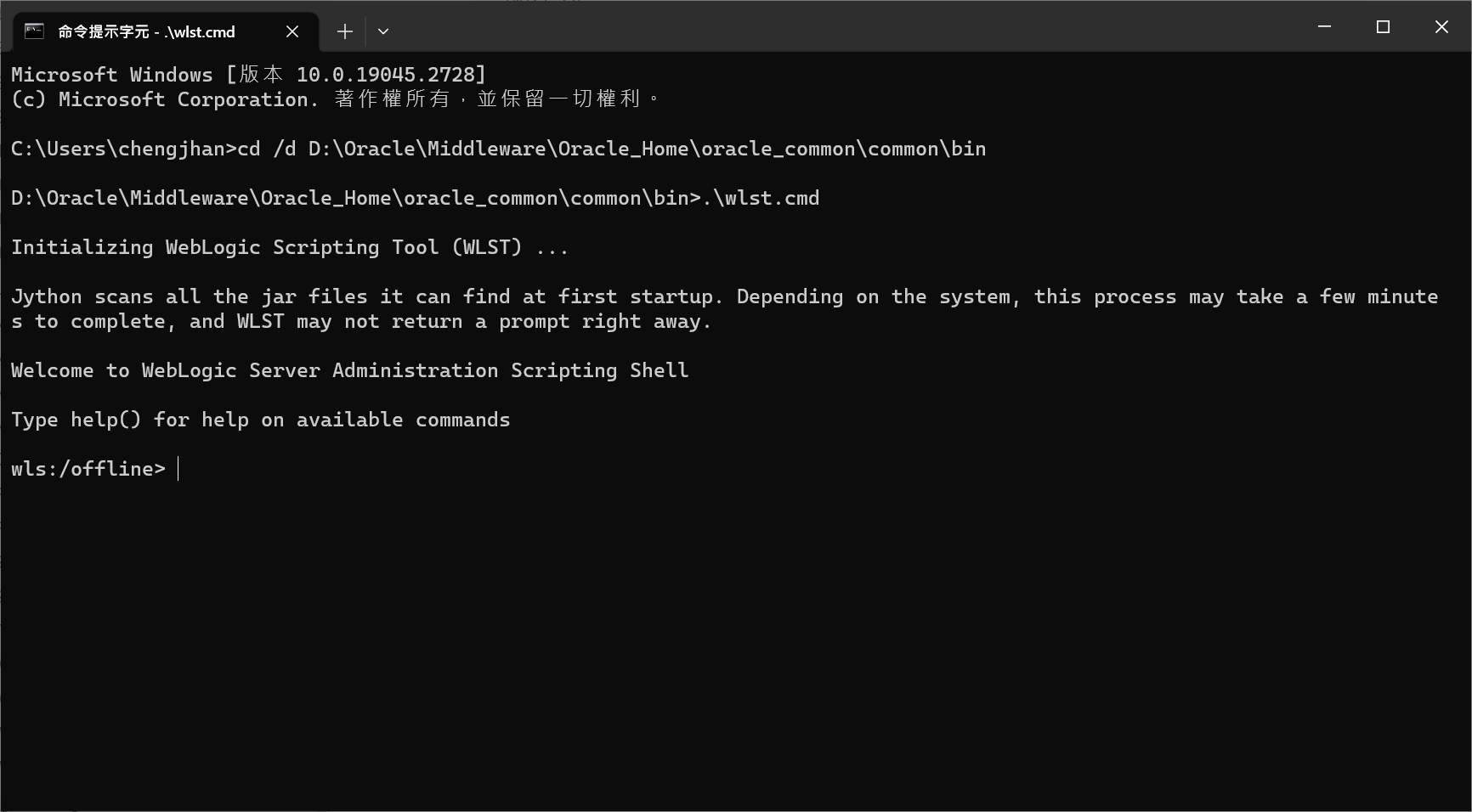Close the .\wlst.cmd tab
Viewport: 1472px width, 812px height.
tap(292, 31)
